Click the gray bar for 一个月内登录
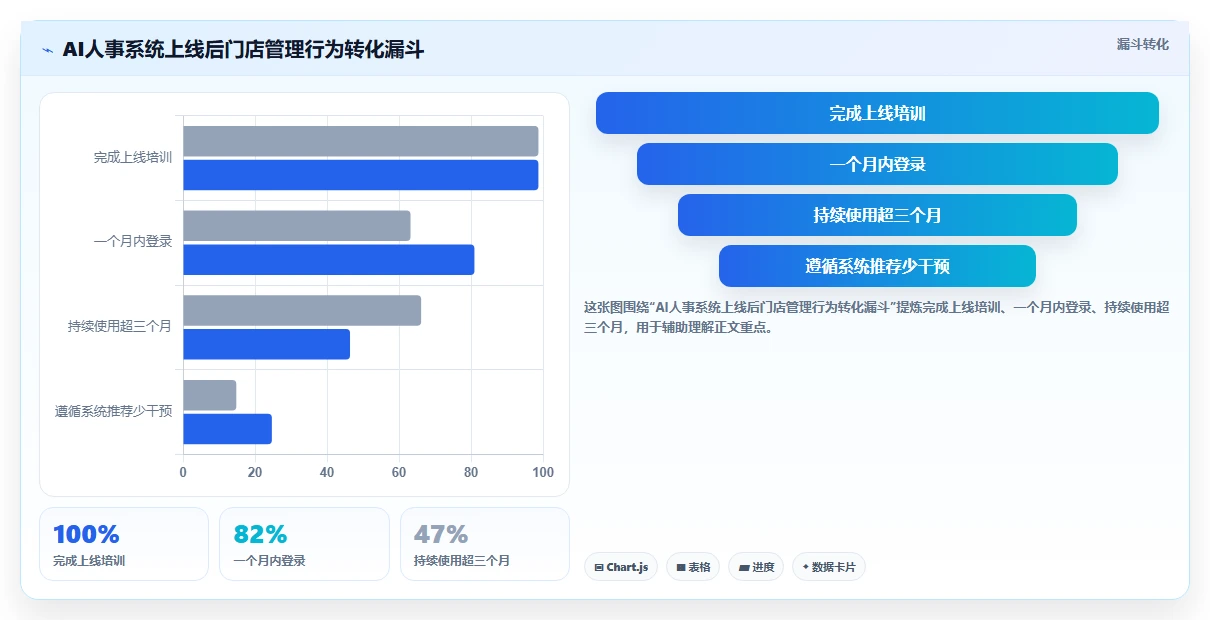The height and width of the screenshot is (620, 1210). (297, 226)
